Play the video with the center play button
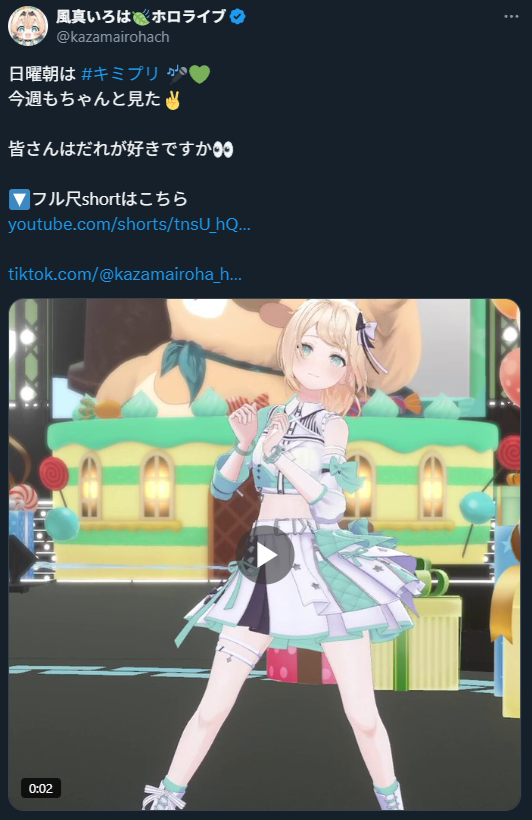The width and height of the screenshot is (532, 820). (x=265, y=555)
